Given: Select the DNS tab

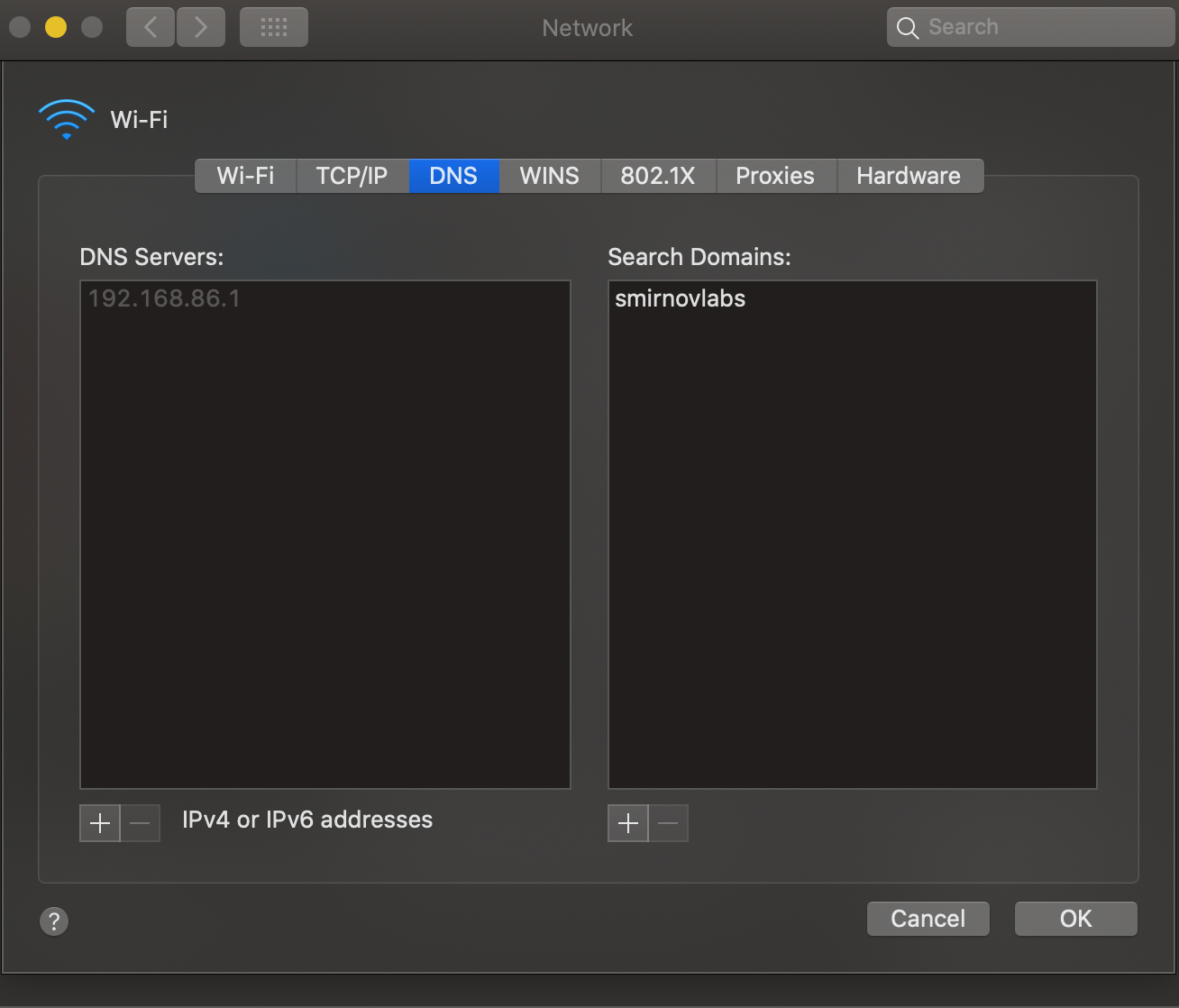Looking at the screenshot, I should click(x=453, y=176).
